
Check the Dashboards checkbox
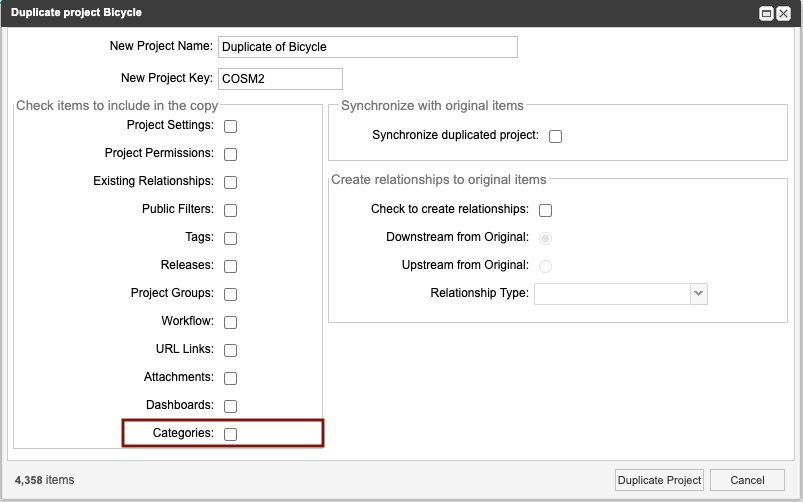(230, 406)
